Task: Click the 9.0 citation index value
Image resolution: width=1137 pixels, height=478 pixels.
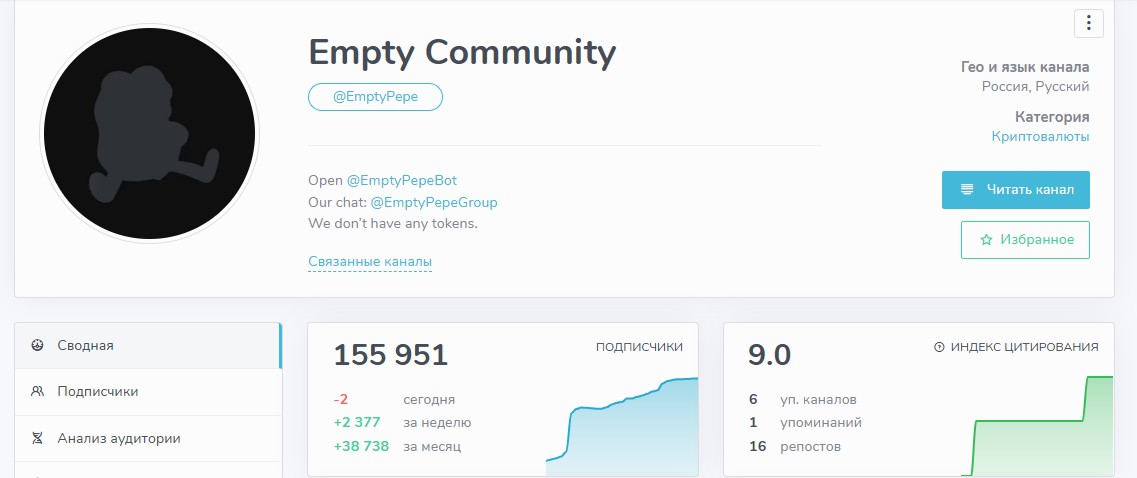Action: pyautogui.click(x=769, y=355)
